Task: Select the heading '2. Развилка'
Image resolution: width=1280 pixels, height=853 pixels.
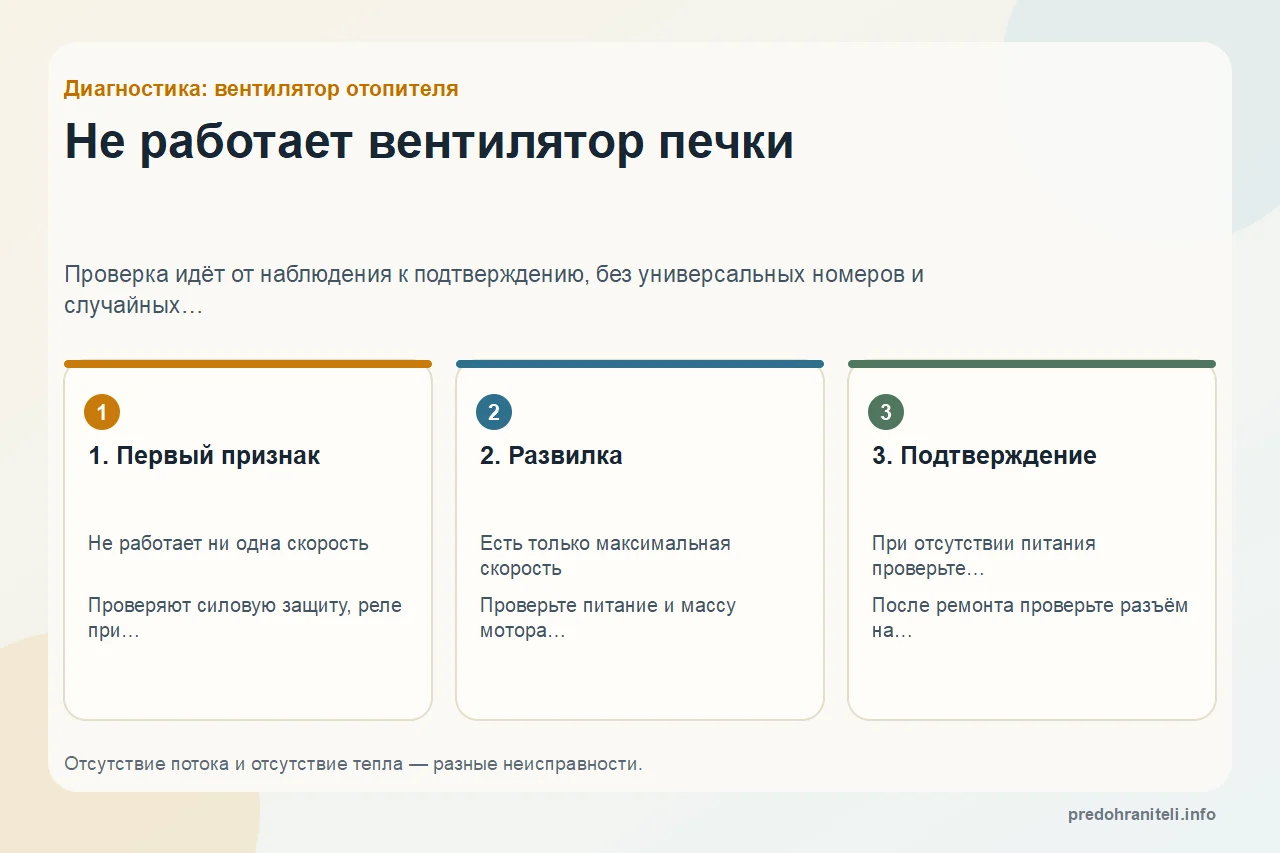Action: point(551,456)
